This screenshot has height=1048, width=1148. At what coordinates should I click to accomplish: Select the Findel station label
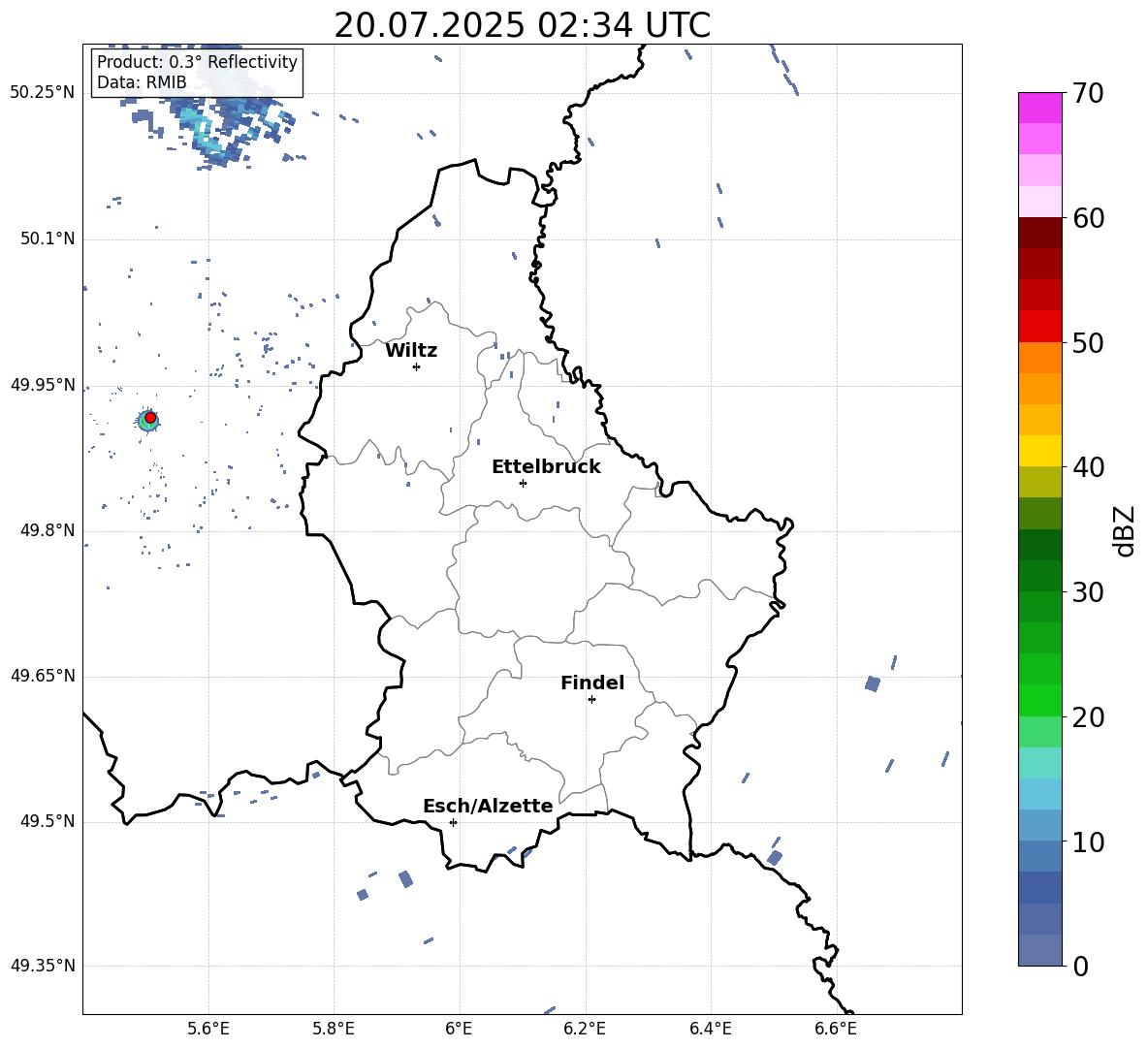(592, 683)
